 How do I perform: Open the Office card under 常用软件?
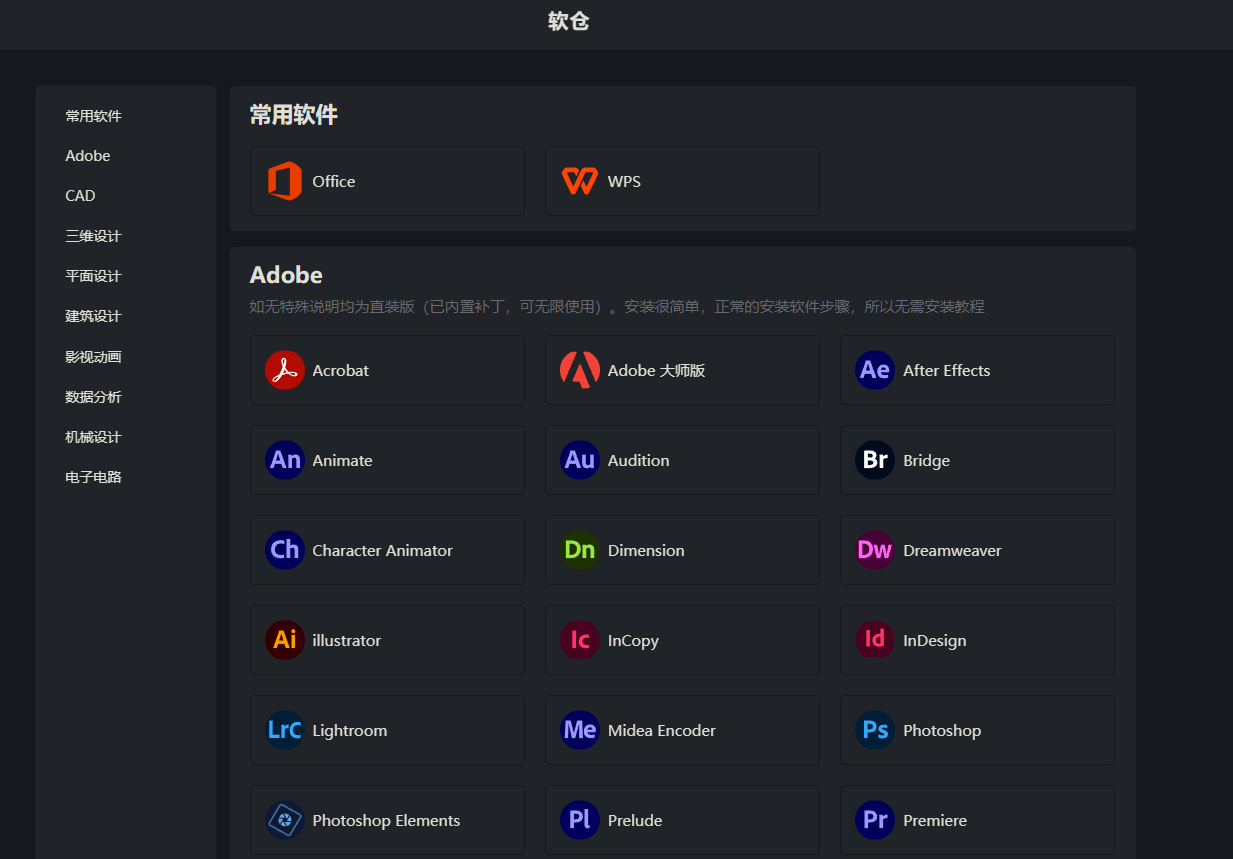[x=387, y=181]
